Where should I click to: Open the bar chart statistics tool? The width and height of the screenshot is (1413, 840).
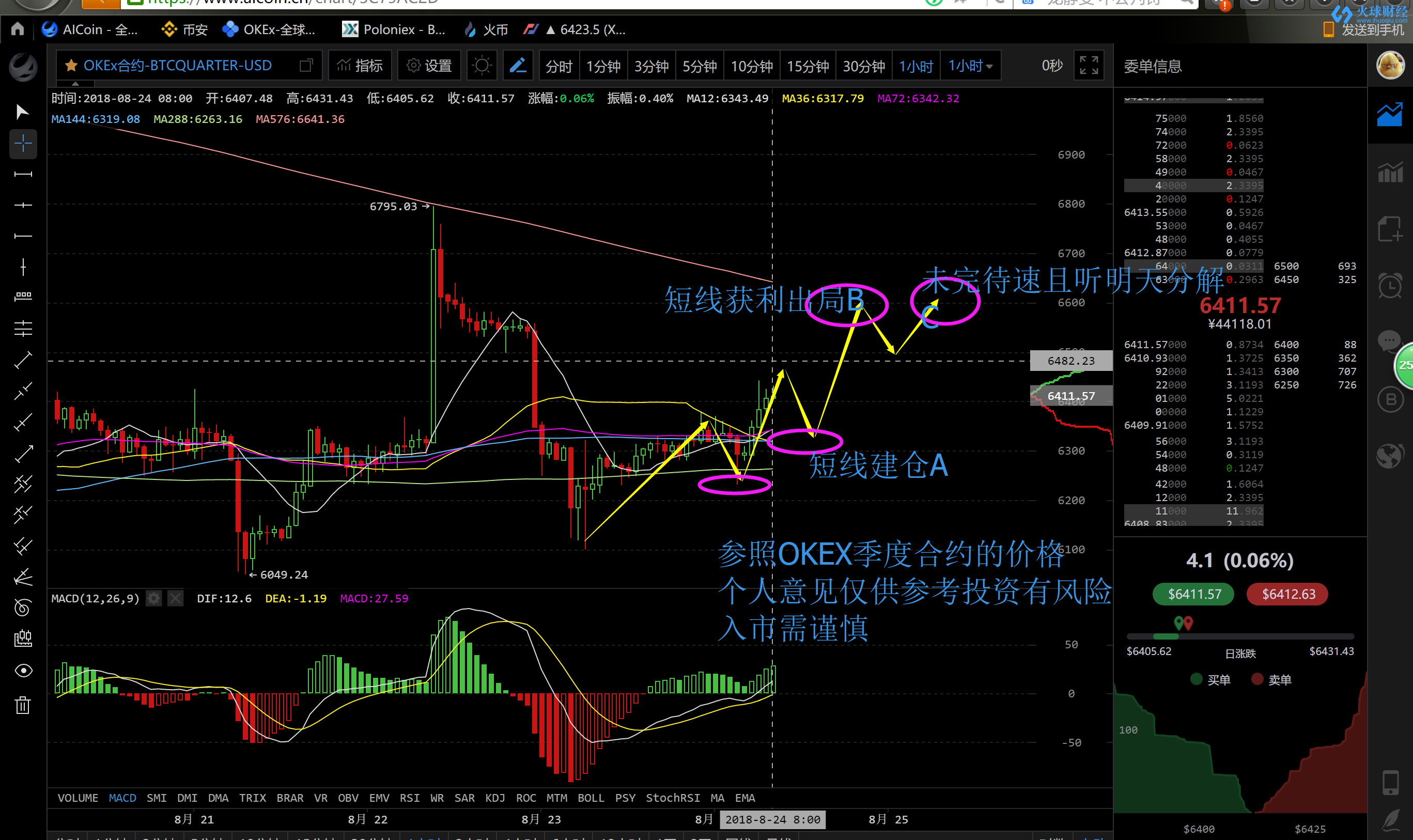23,639
